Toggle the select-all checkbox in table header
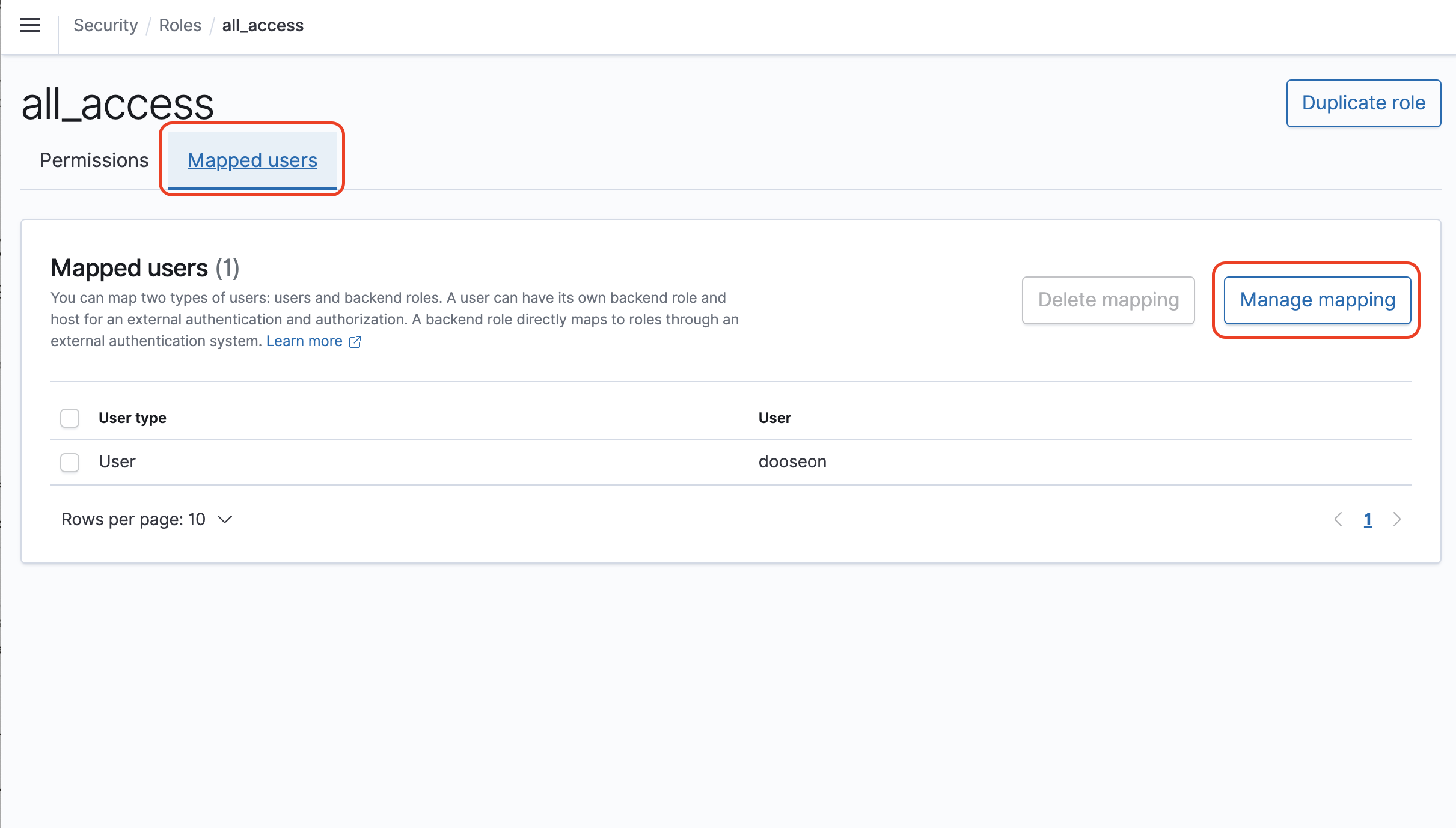This screenshot has height=828, width=1456. 70,418
